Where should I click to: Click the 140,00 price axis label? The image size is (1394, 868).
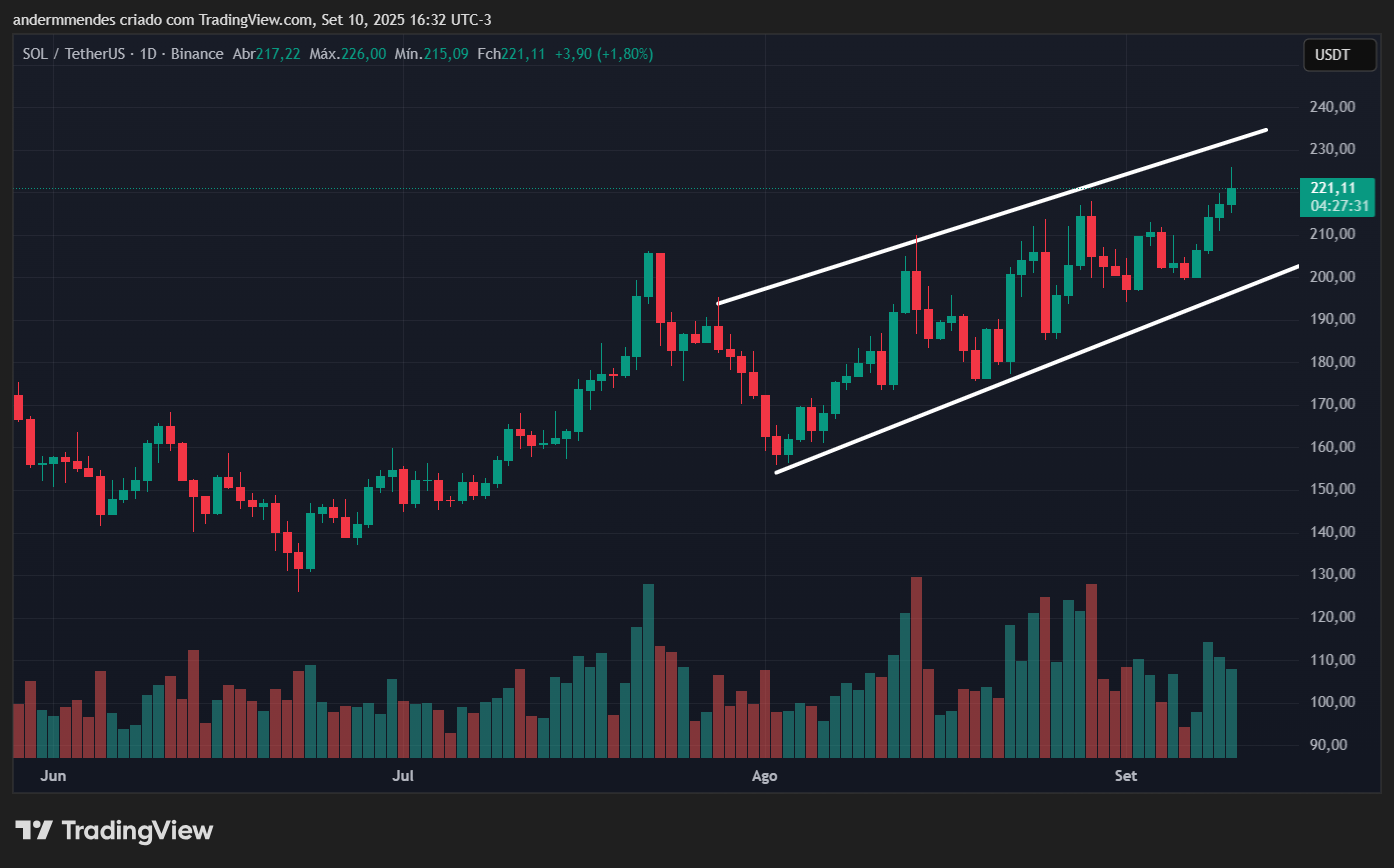coord(1331,532)
